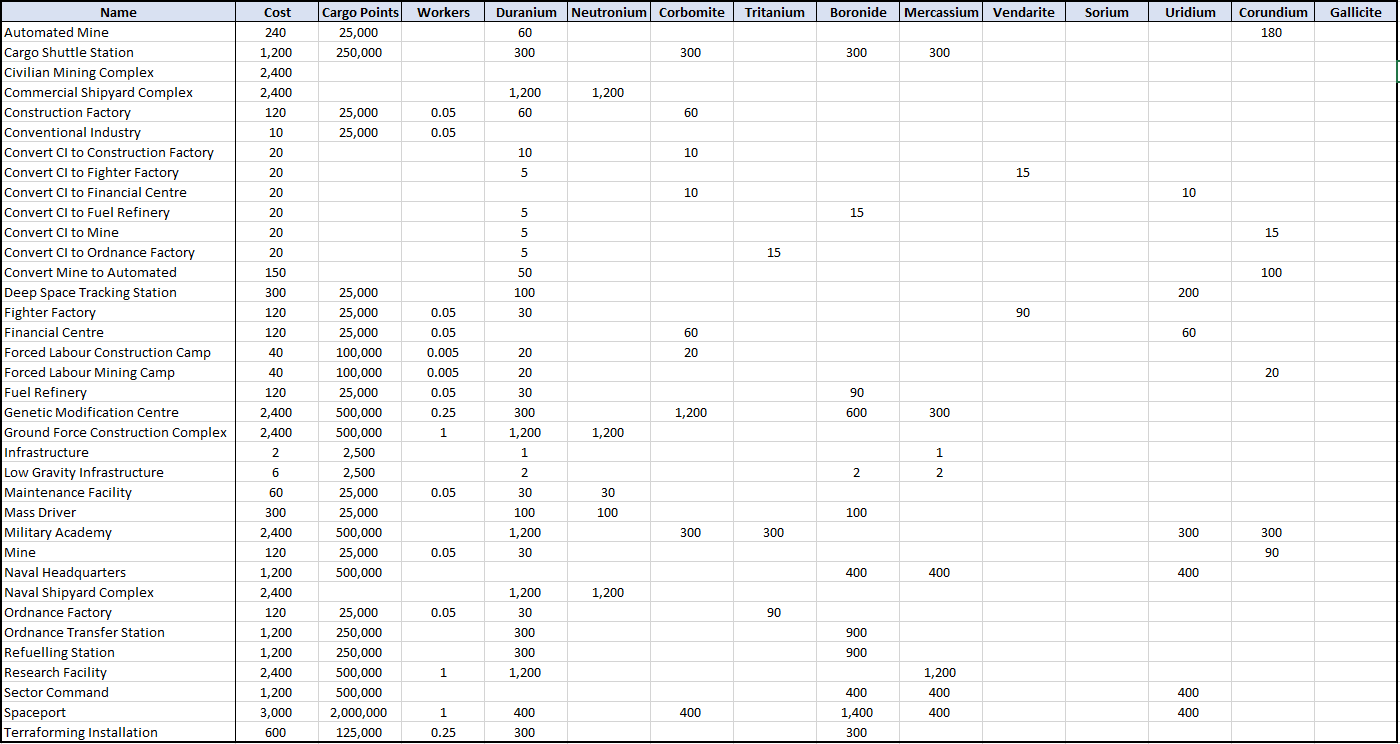Click the Commercial Shipyard Complex name cell
Viewport: 1400px width, 744px height.
tap(119, 92)
